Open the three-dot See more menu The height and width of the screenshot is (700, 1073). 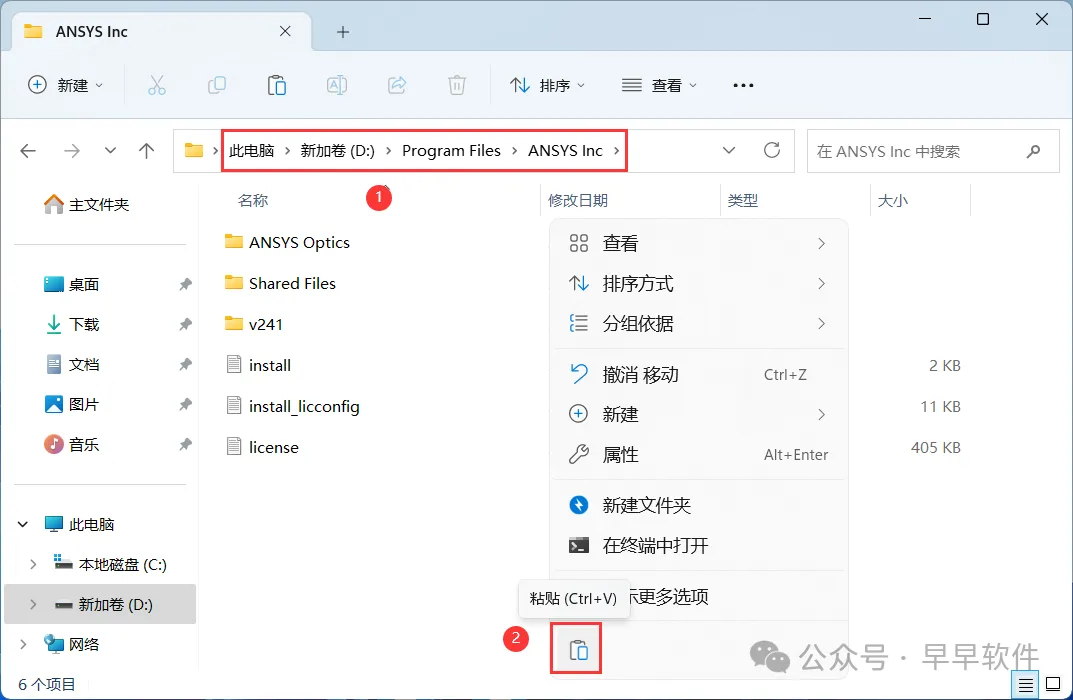tap(743, 86)
